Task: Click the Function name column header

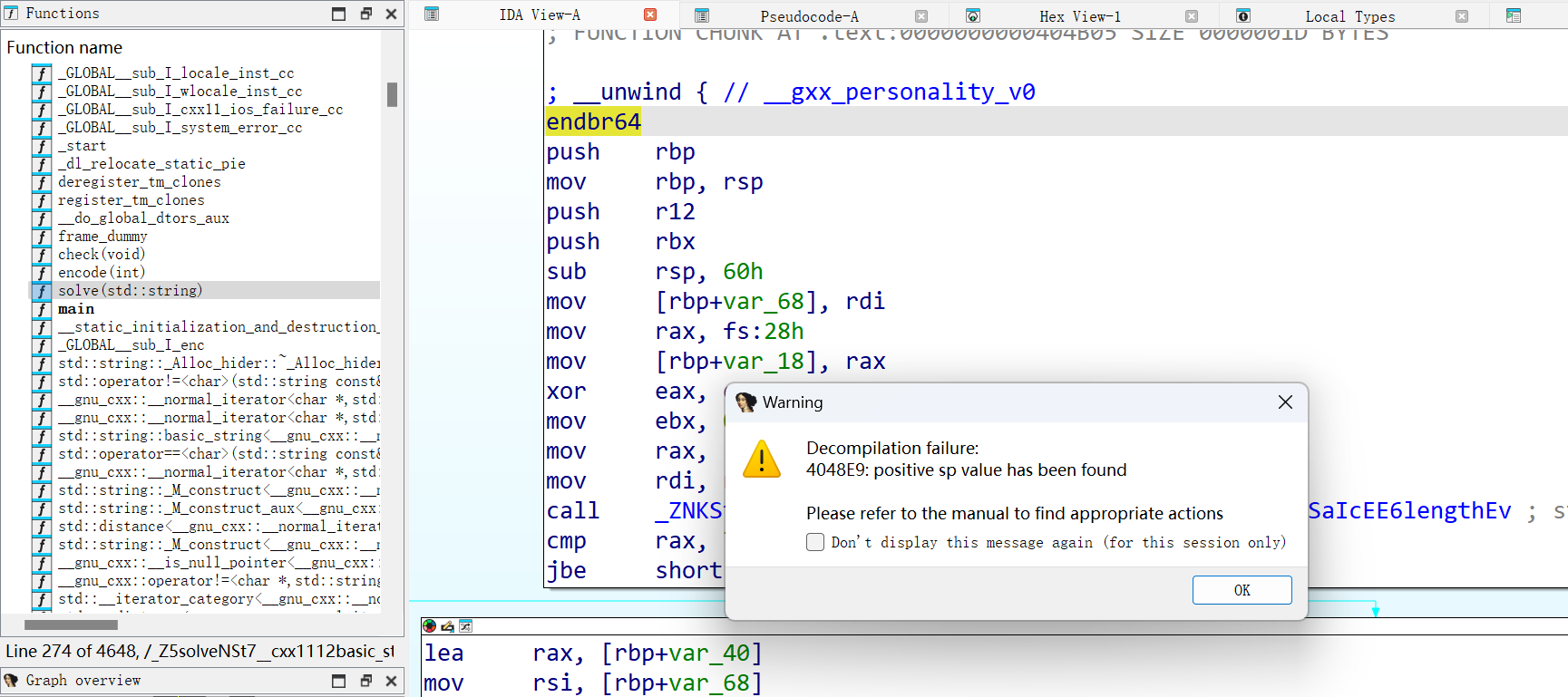Action: pyautogui.click(x=64, y=48)
